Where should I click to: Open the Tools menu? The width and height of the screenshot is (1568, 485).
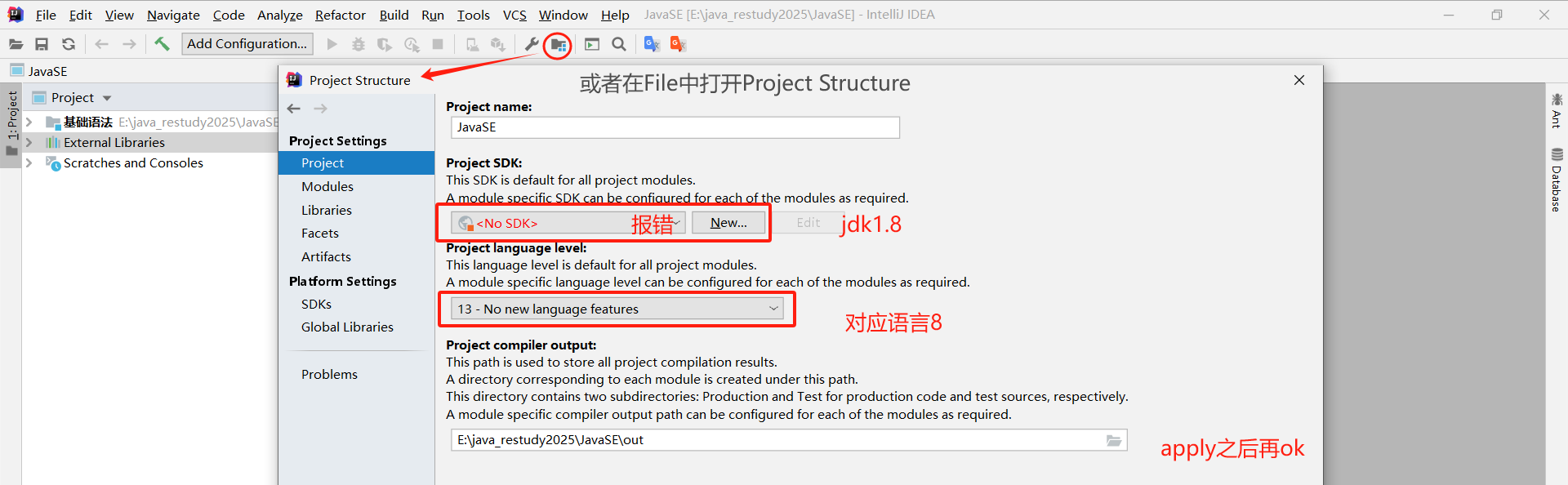(473, 15)
